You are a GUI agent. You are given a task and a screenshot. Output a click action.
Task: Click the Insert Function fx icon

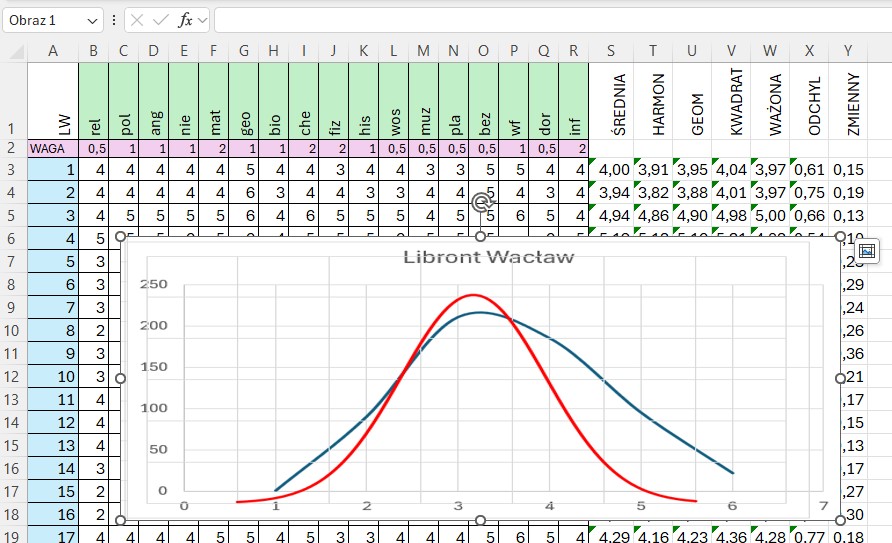[x=185, y=20]
